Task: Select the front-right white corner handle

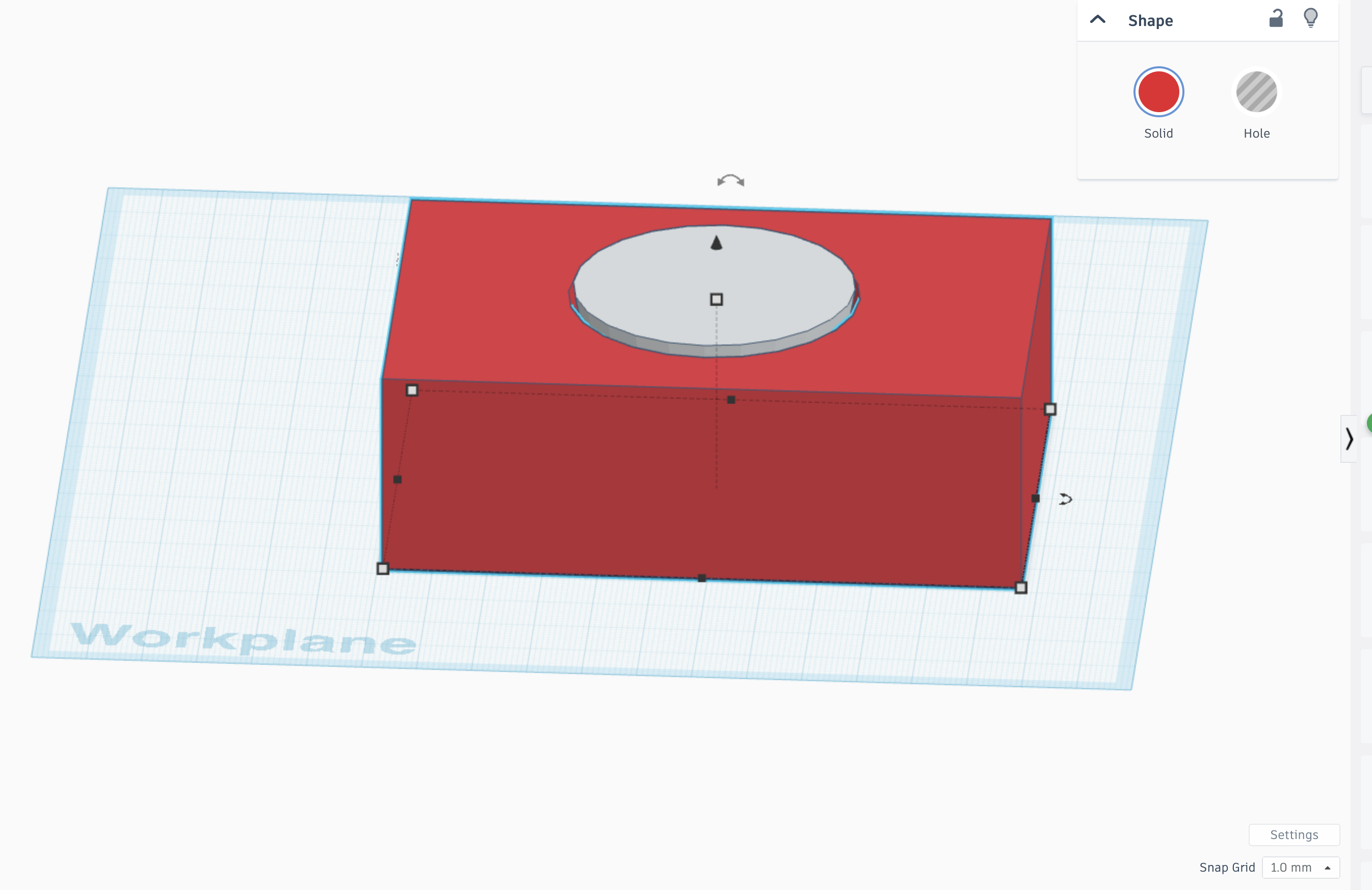Action: [x=1021, y=588]
